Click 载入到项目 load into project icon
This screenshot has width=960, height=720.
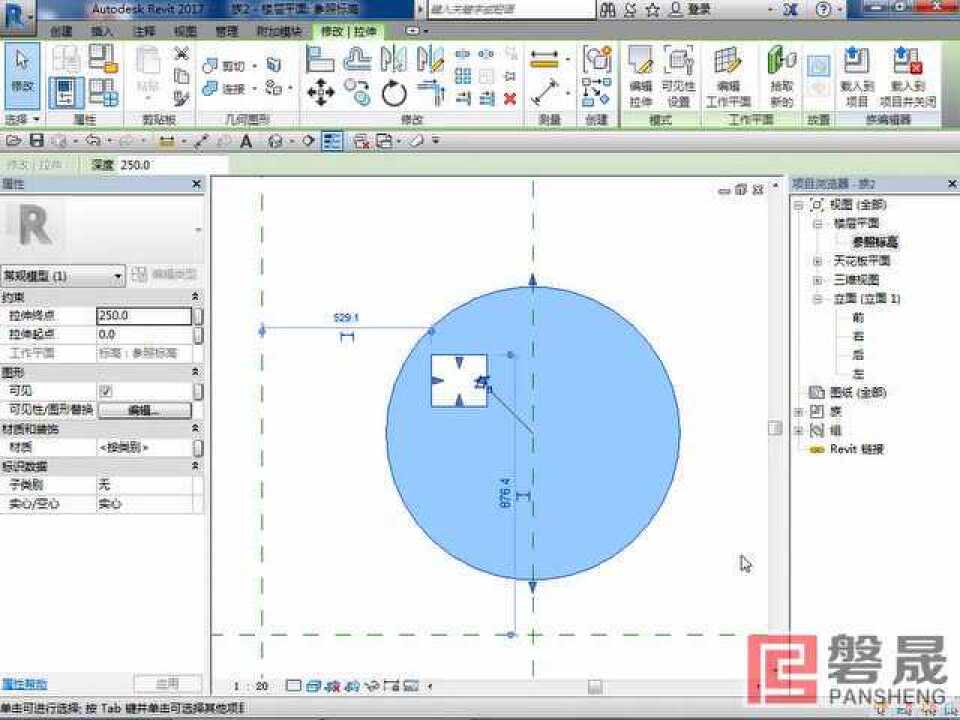pos(856,75)
